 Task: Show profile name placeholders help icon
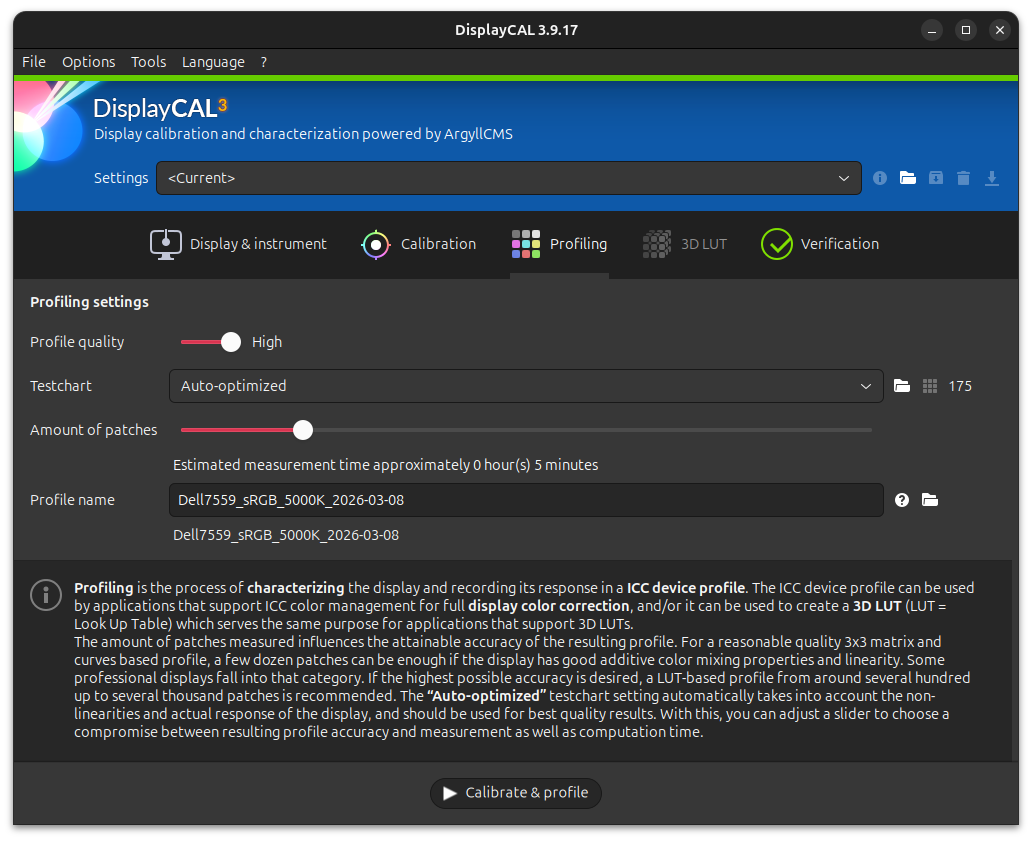[902, 500]
